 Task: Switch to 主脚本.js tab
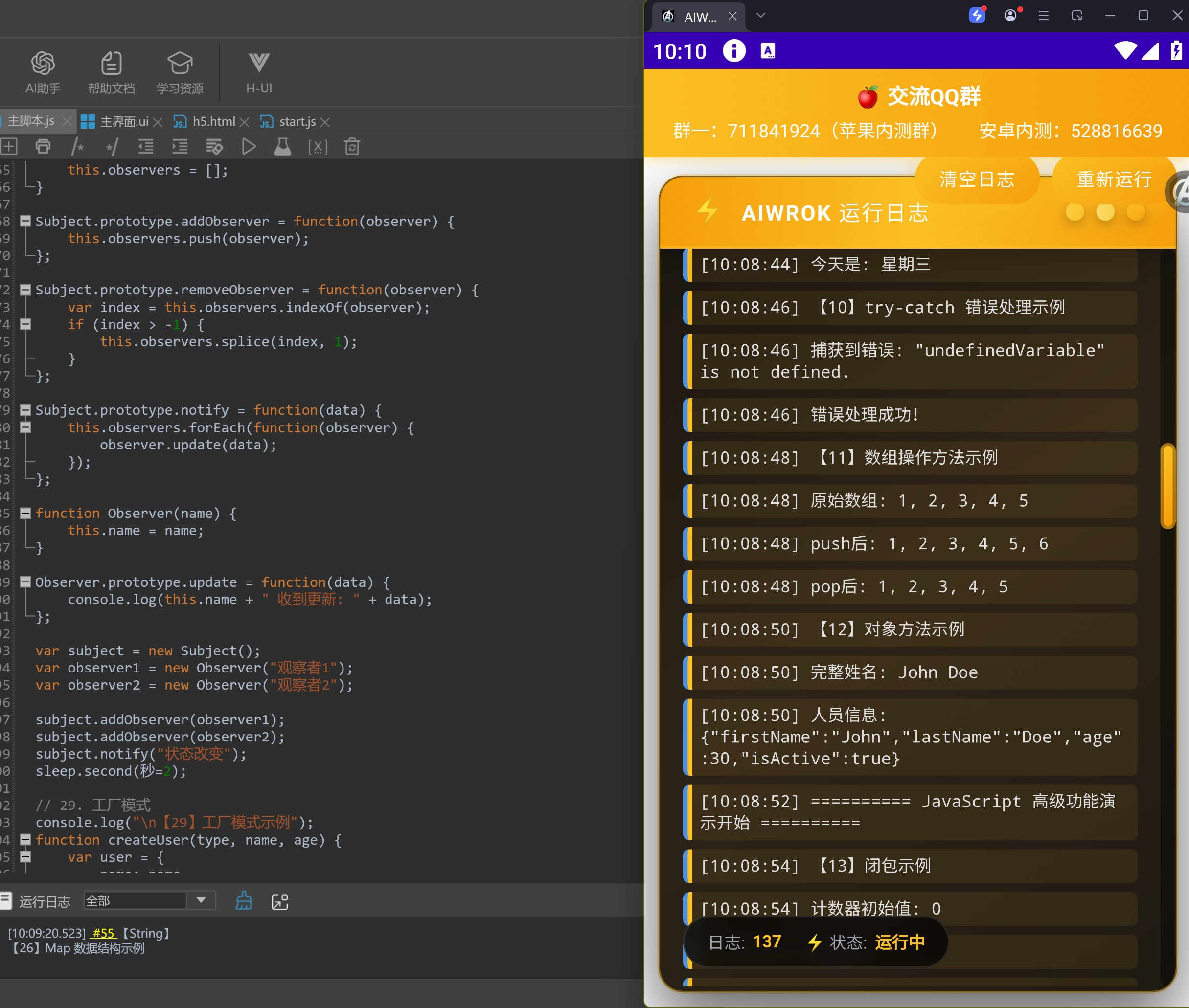(x=30, y=121)
